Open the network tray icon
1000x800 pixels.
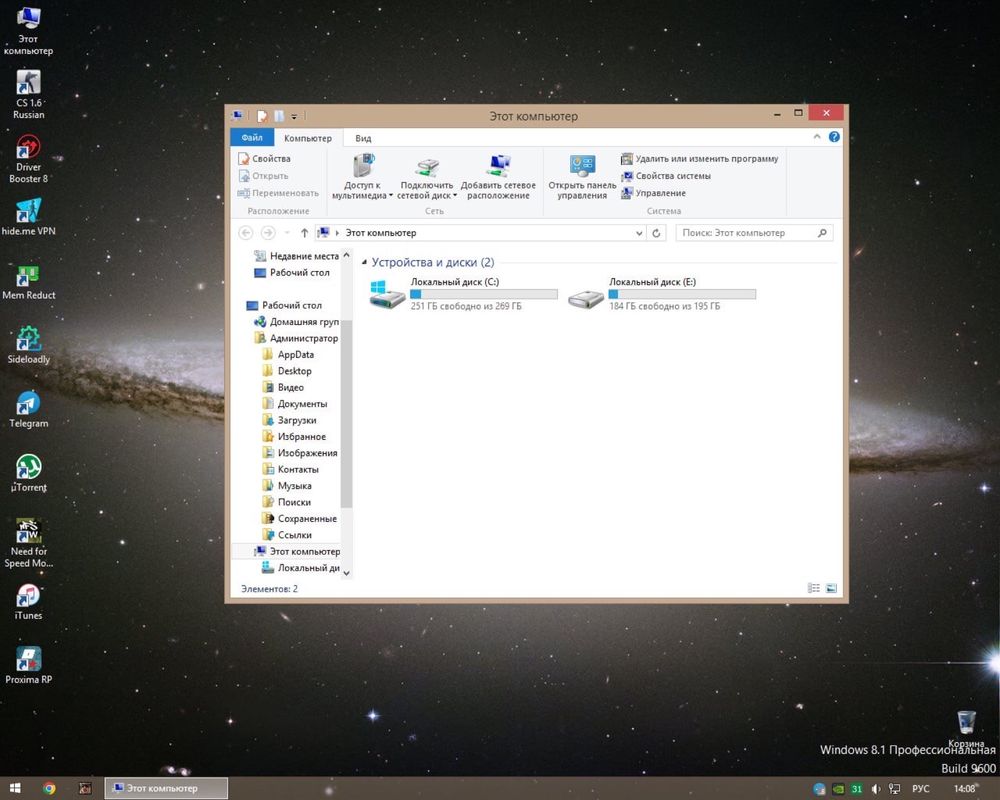(894, 789)
